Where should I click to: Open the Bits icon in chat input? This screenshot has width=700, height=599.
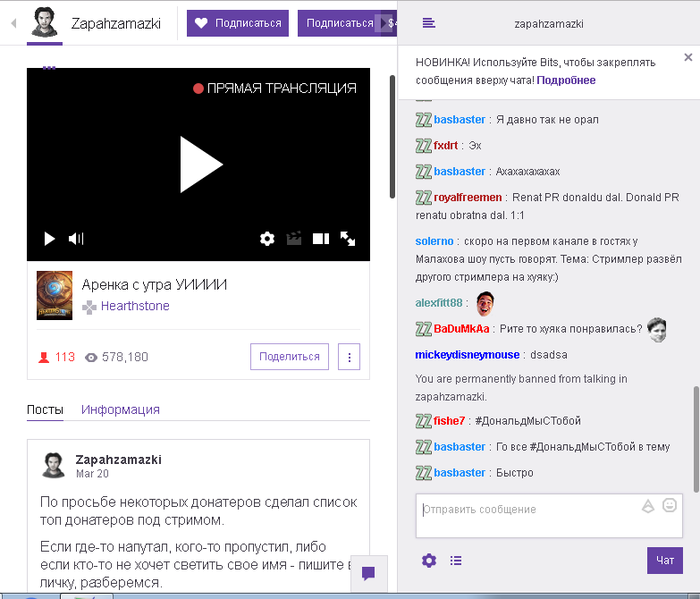click(x=648, y=506)
